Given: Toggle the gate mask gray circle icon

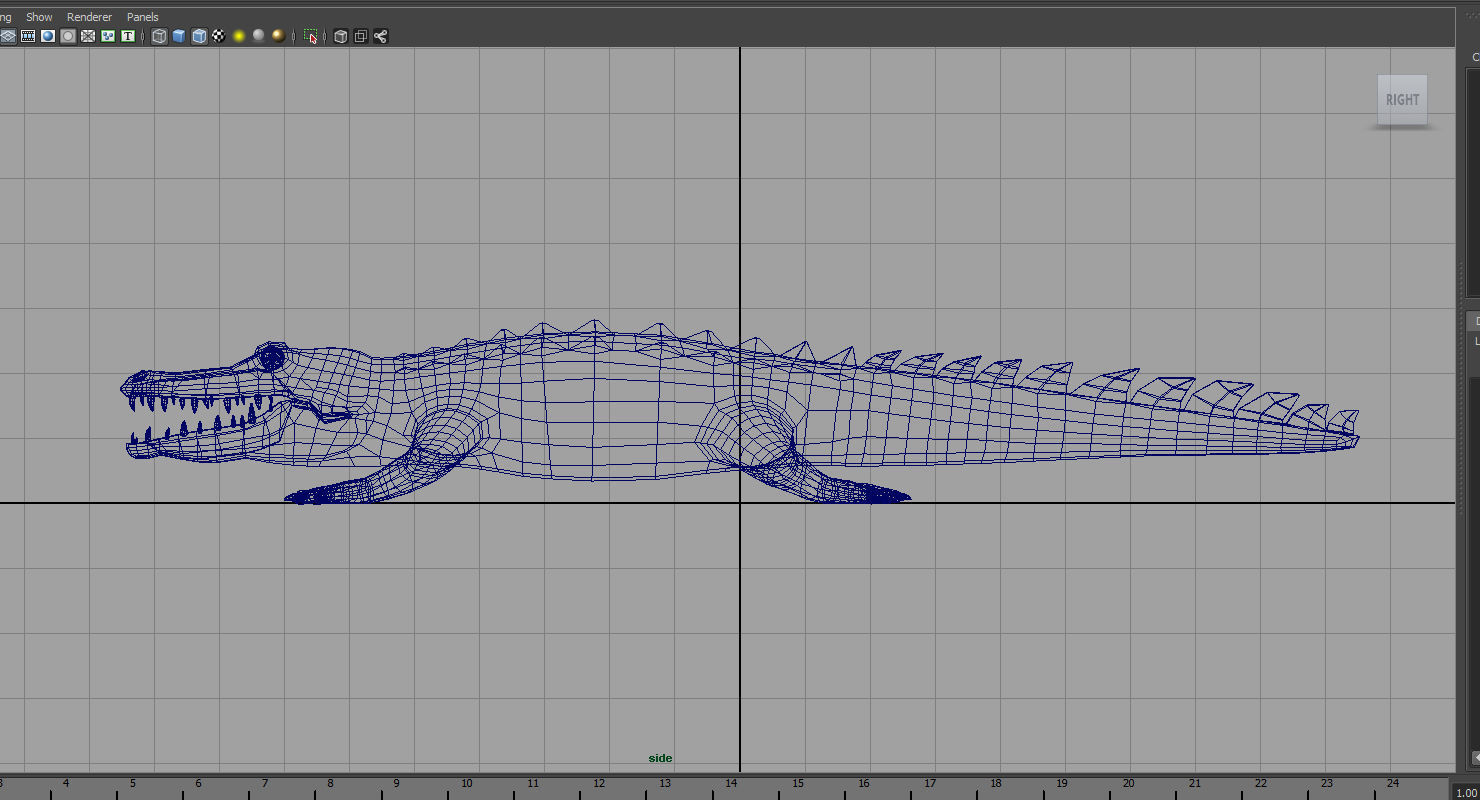Looking at the screenshot, I should pos(68,36).
